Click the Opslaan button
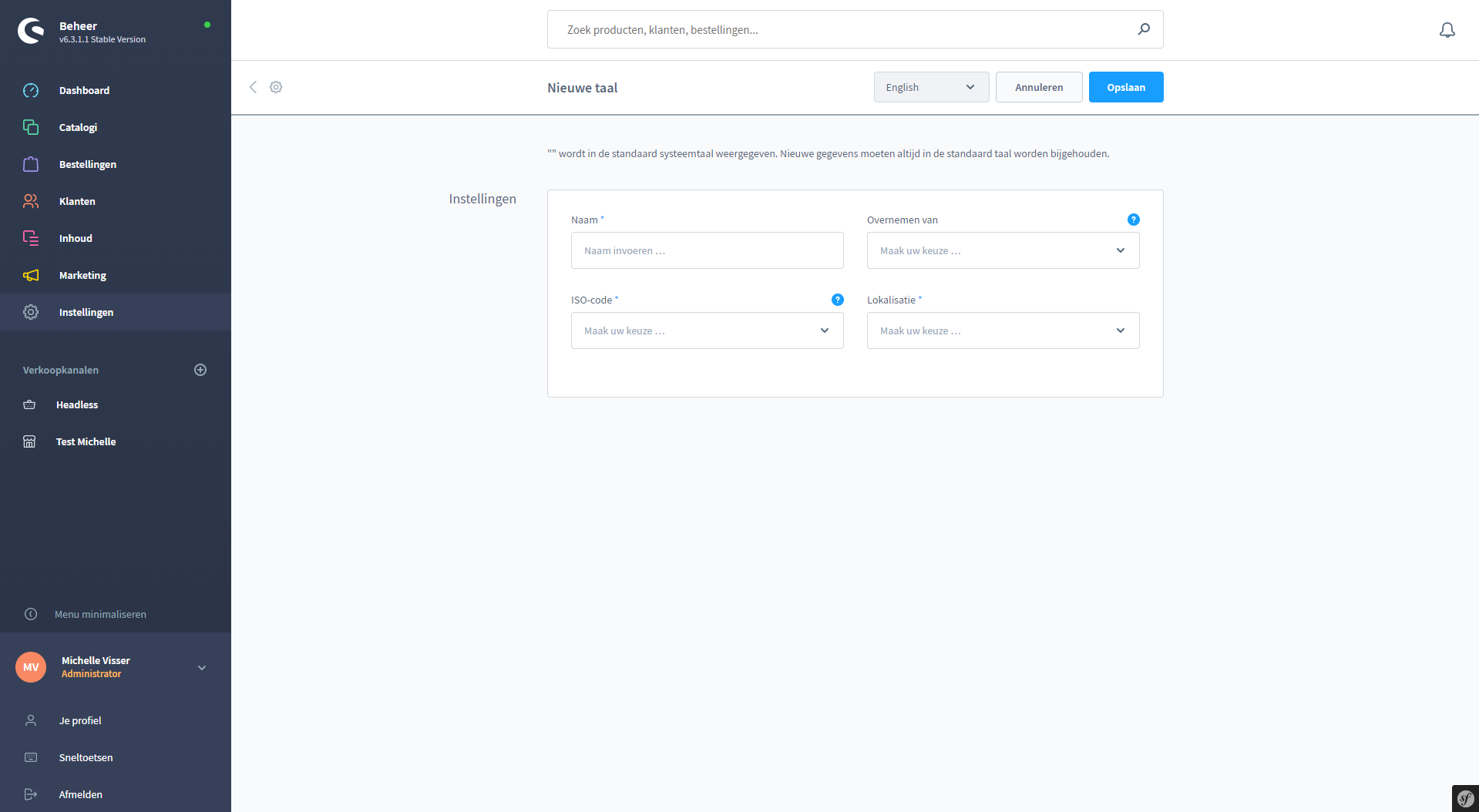This screenshot has height=812, width=1479. pos(1125,87)
